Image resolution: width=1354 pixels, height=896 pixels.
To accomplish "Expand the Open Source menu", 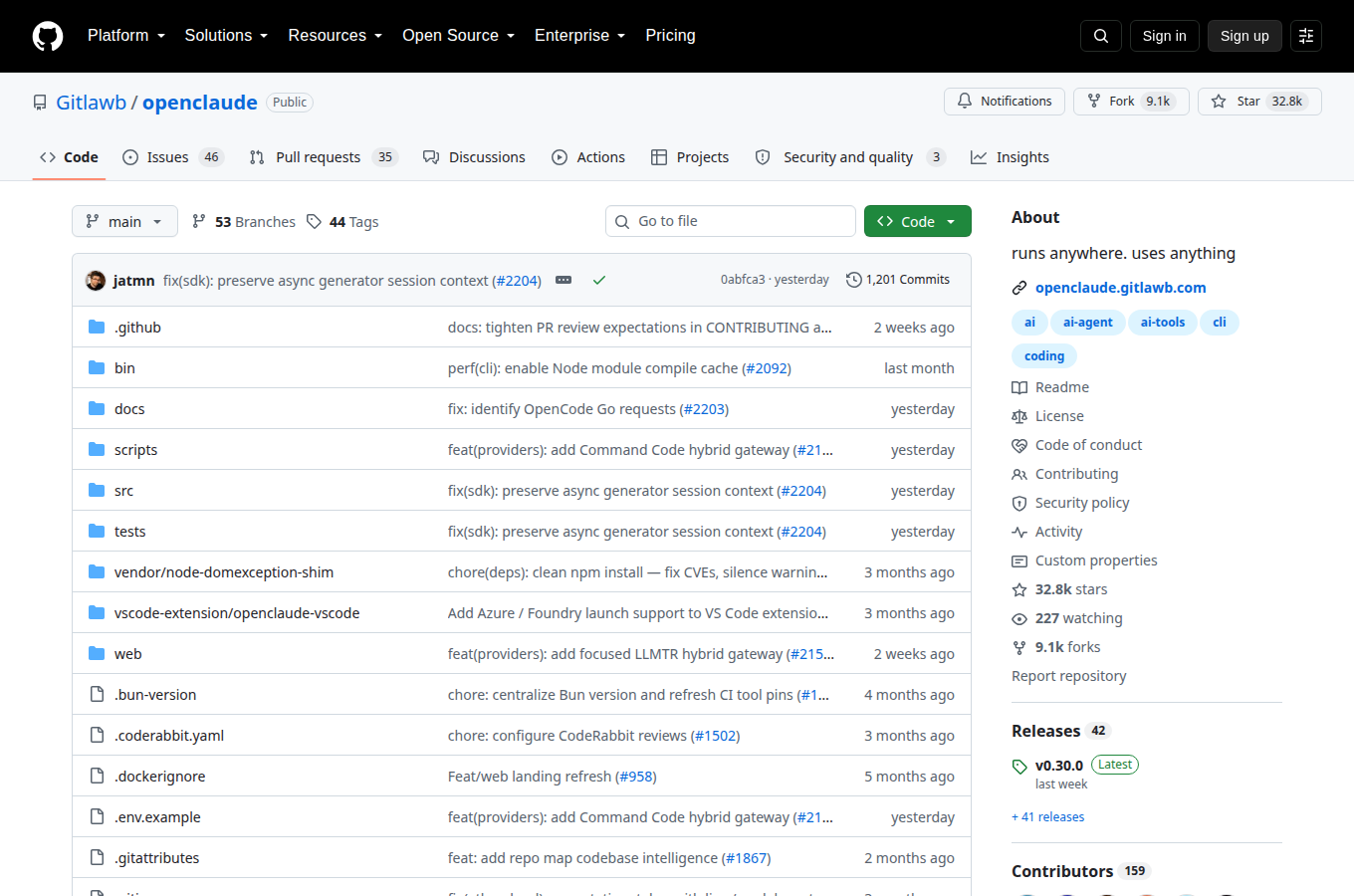I will pos(459,35).
